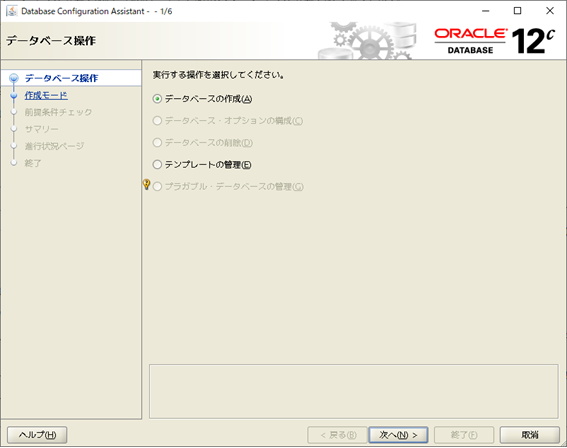Click the 取消 cancel button
567x448 pixels.
click(x=530, y=435)
